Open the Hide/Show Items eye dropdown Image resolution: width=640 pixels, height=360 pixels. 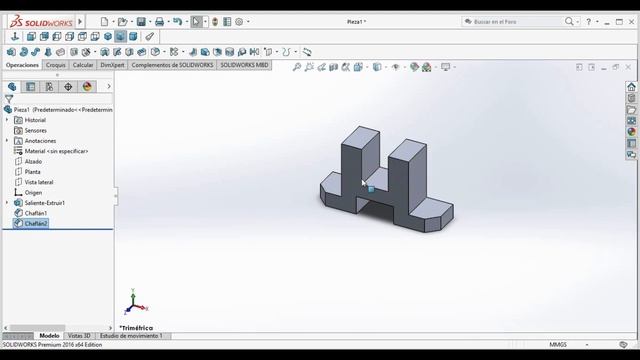tap(404, 67)
